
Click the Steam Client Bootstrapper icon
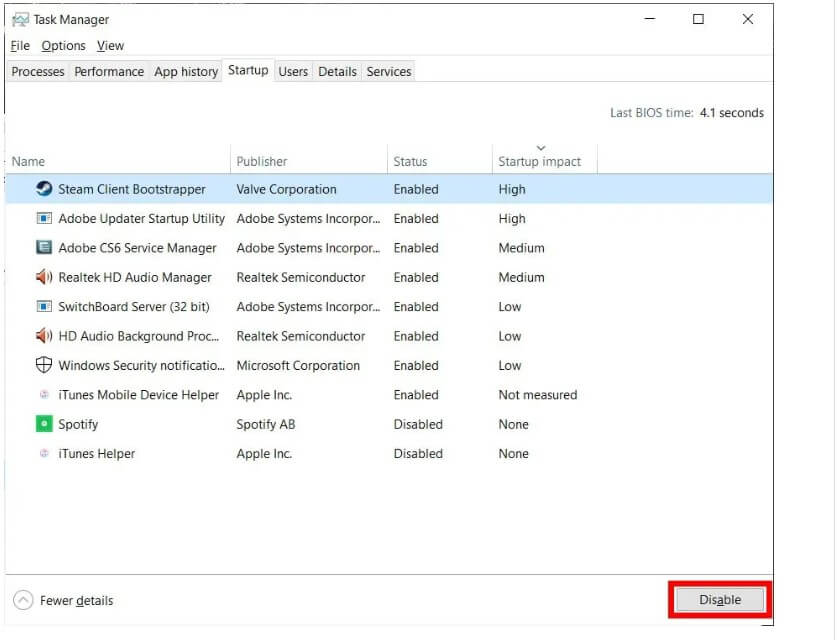pos(44,189)
